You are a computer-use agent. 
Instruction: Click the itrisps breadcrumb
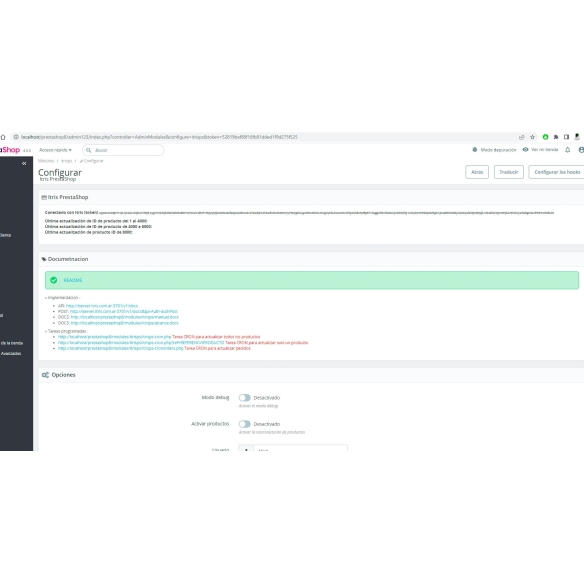[66, 161]
